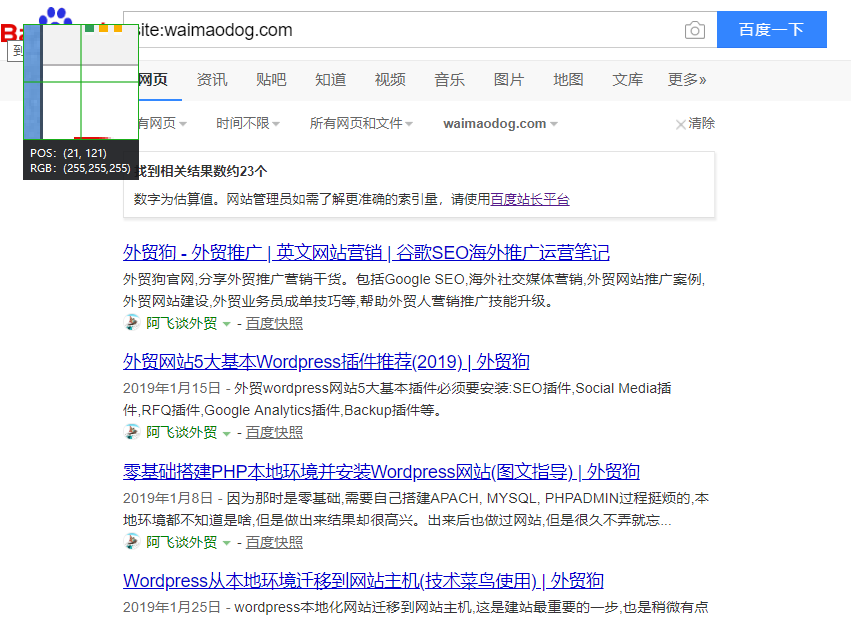
Task: Click the 2019年1月25日 date in the snippet
Action: coord(172,607)
